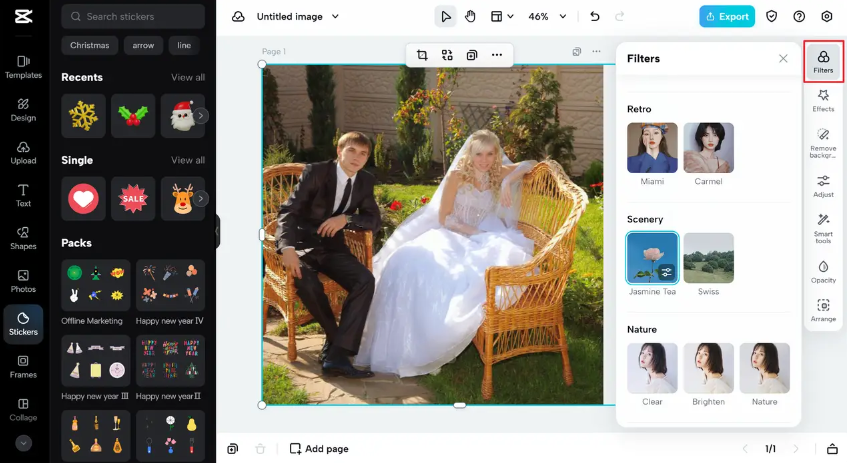Open the Effects tool in right panel

[823, 100]
